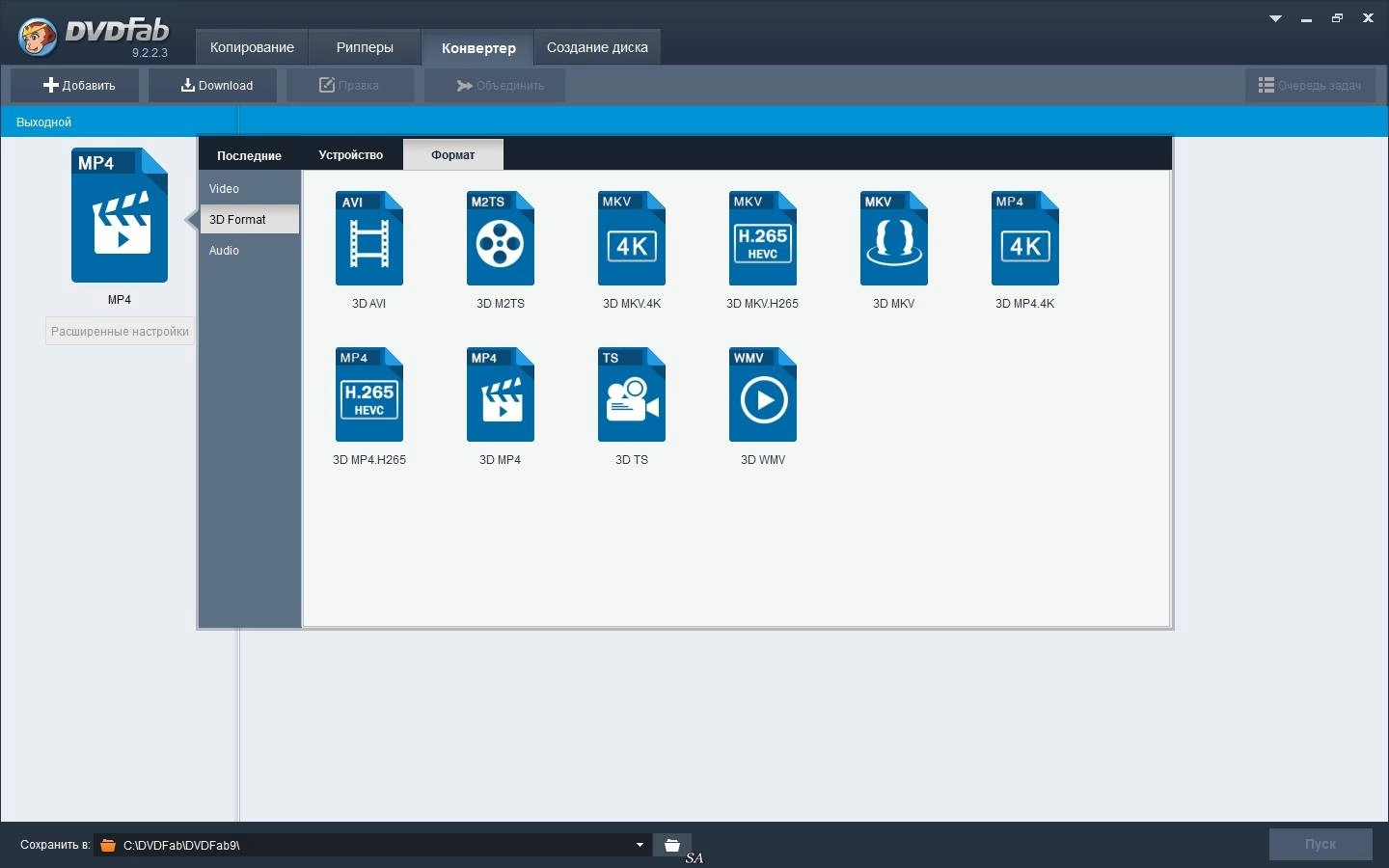The image size is (1389, 868).
Task: Click the orange folder icon beside save path
Action: 108,846
